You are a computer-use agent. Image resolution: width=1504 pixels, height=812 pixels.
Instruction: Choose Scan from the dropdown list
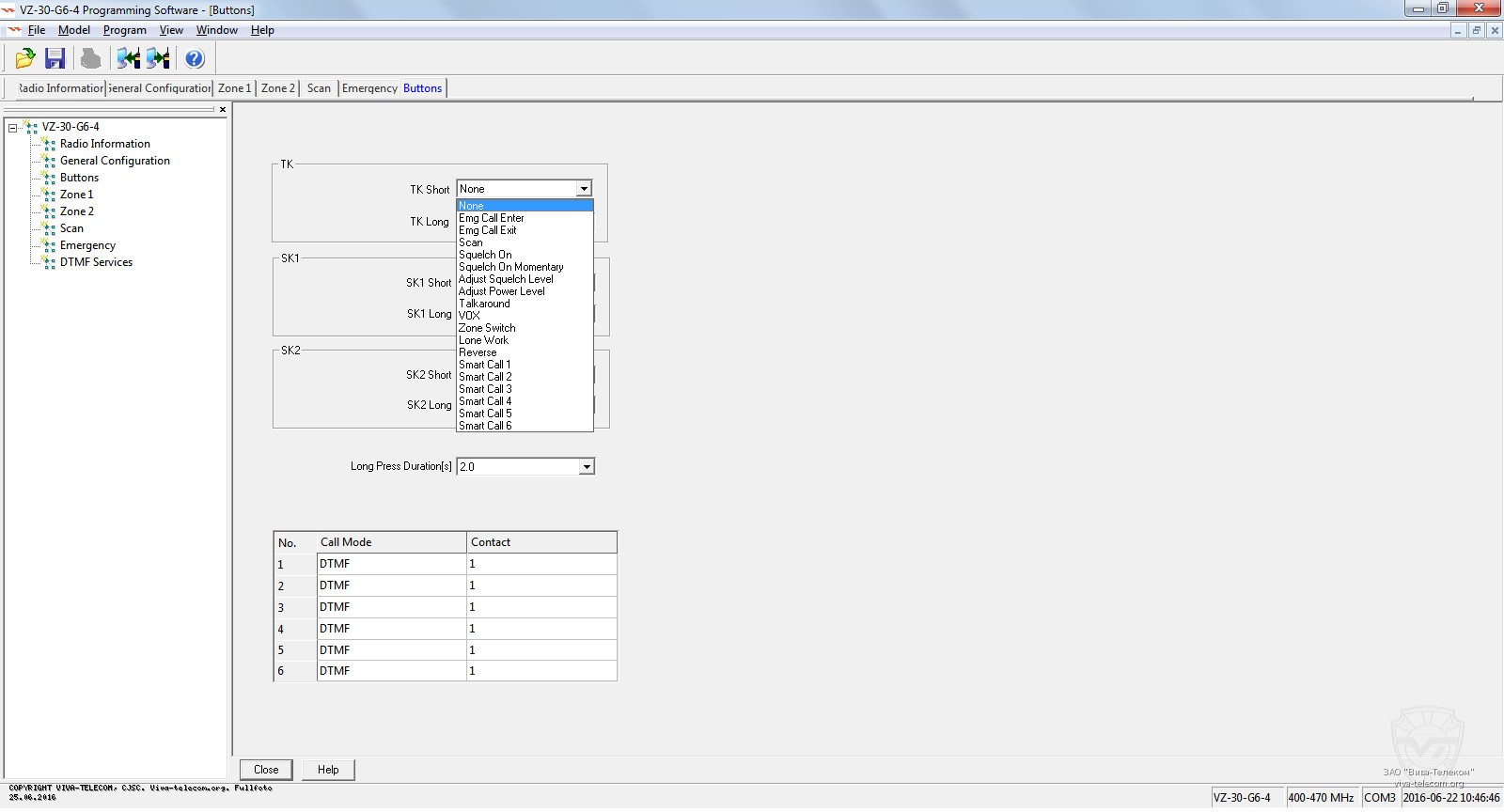(x=525, y=242)
